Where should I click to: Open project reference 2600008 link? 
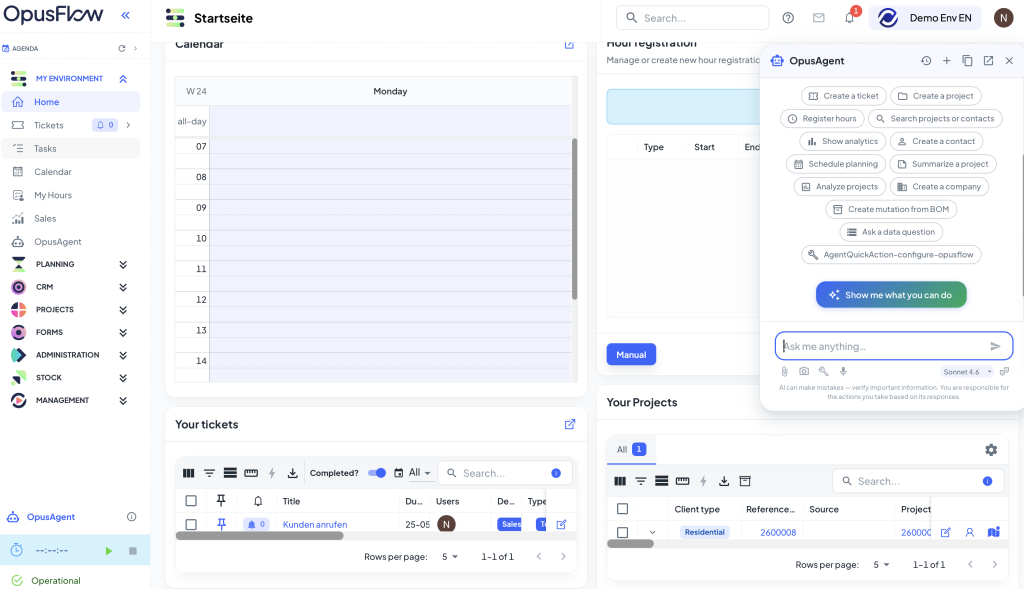coord(778,532)
